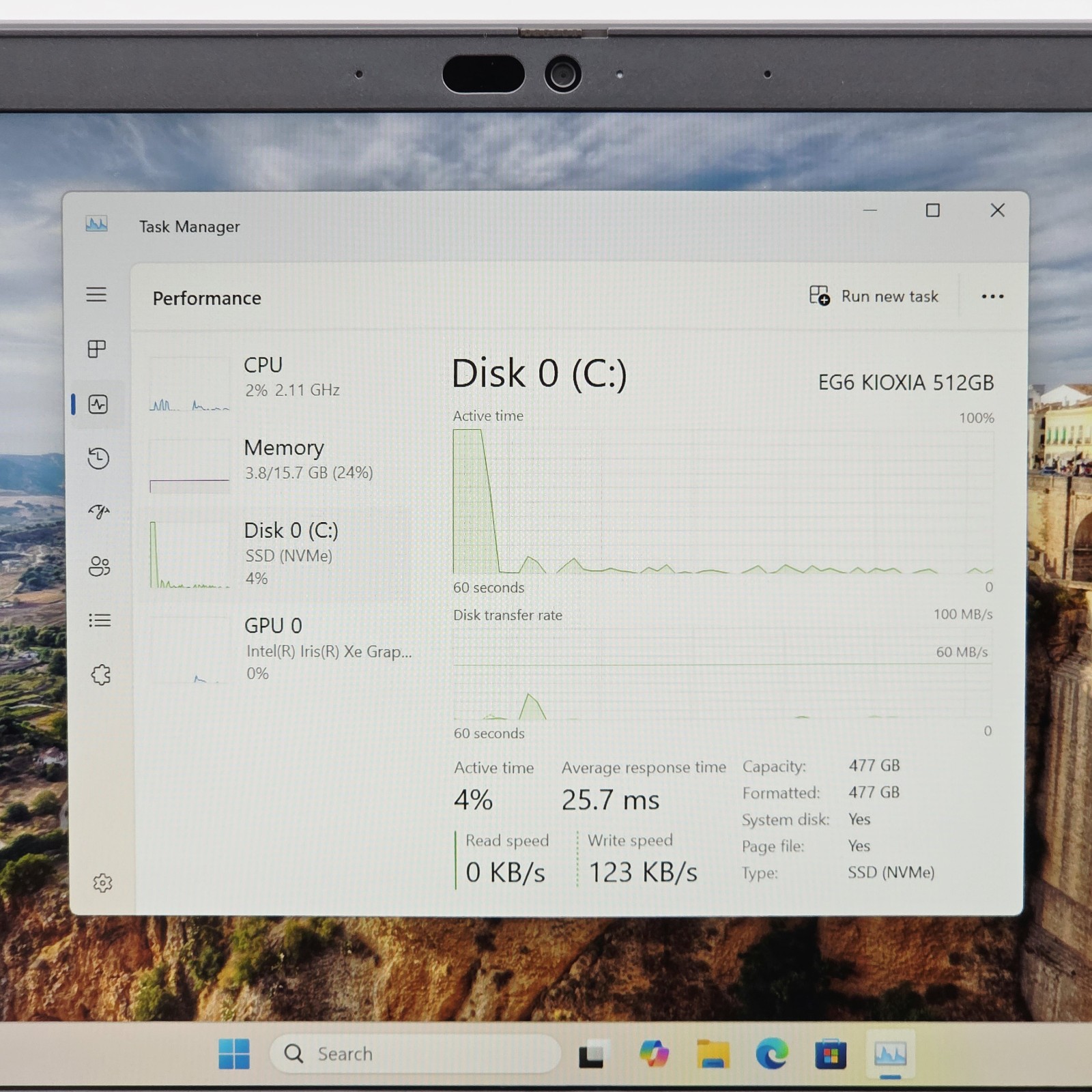1092x1092 pixels.
Task: Click the 25.7 ms response time value
Action: (610, 800)
